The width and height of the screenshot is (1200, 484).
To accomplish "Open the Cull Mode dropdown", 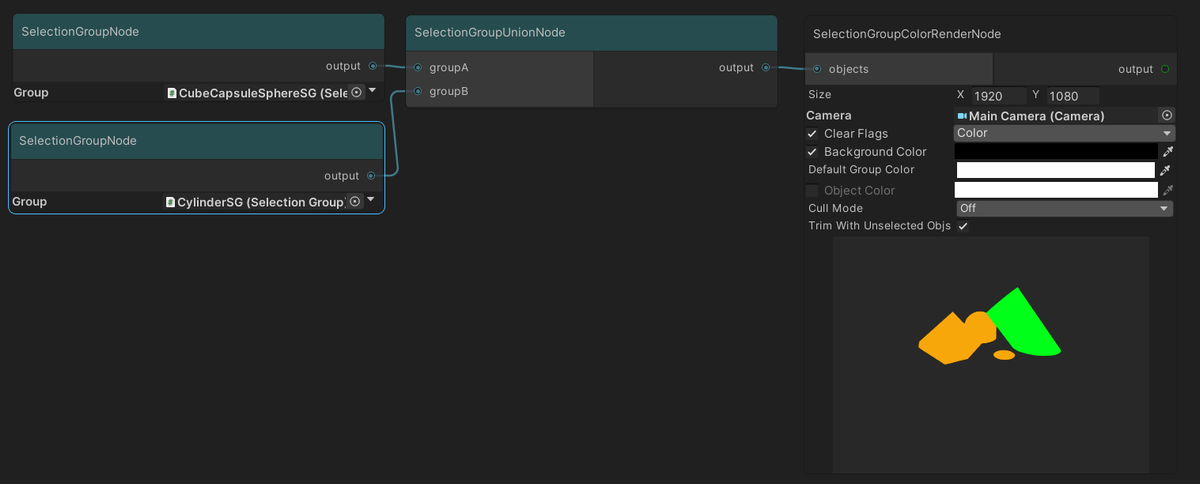I will [1064, 208].
